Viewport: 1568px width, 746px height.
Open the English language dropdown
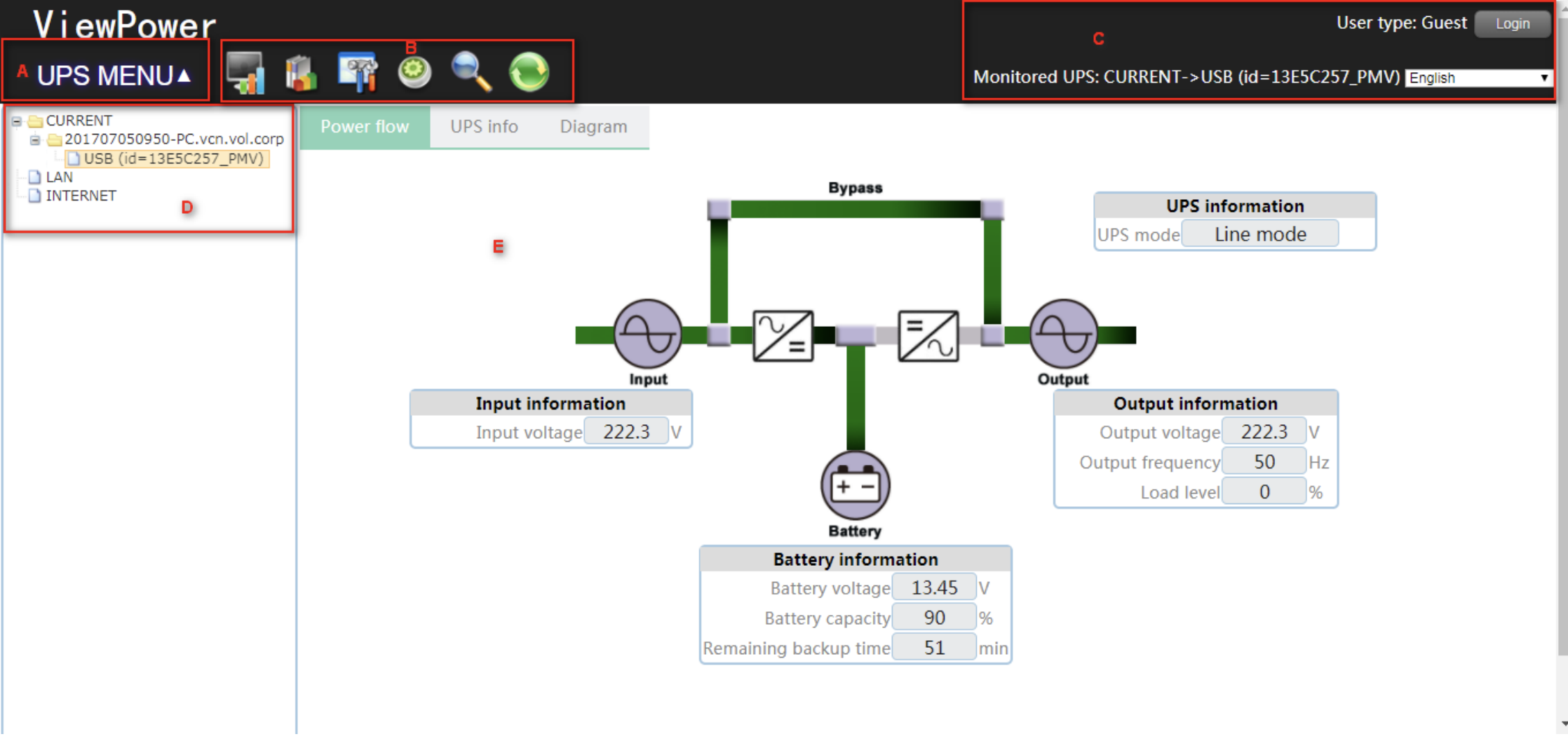pyautogui.click(x=1478, y=78)
